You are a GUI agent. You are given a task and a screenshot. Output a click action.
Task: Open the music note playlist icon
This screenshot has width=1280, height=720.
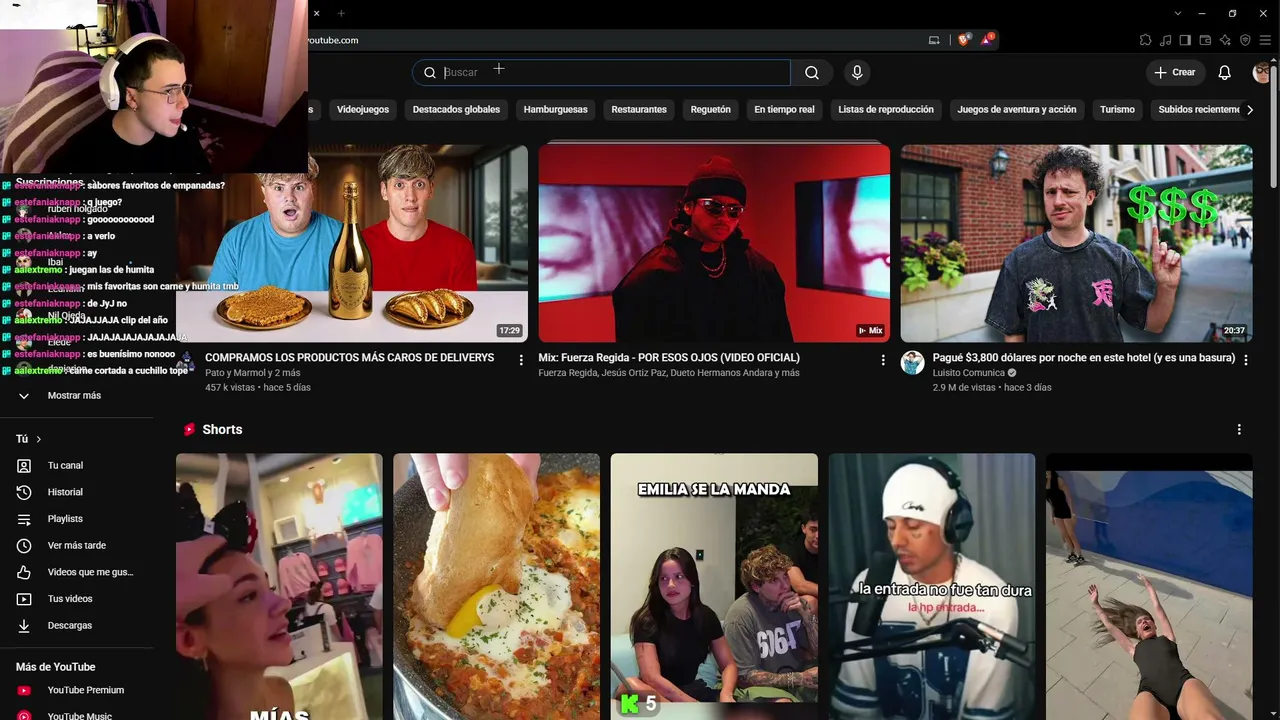click(1165, 40)
